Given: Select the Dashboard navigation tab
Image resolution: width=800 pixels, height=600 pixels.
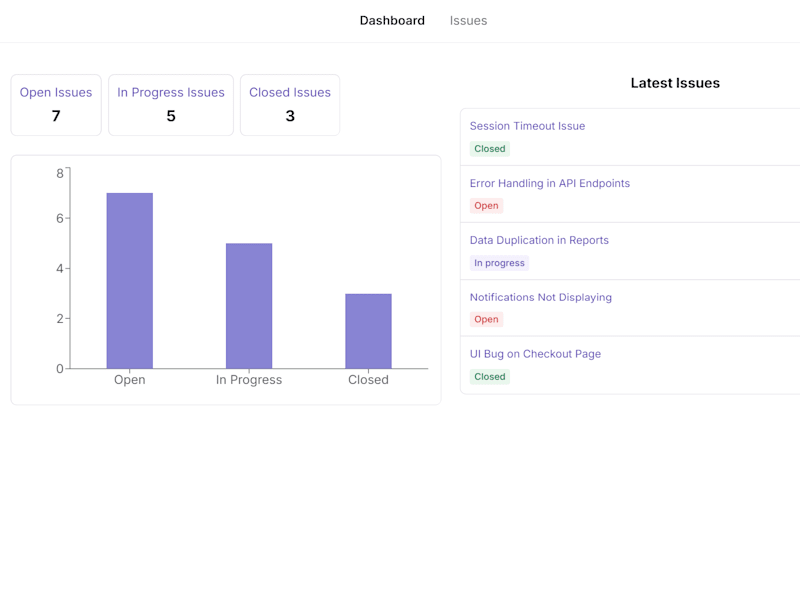Looking at the screenshot, I should pyautogui.click(x=392, y=21).
